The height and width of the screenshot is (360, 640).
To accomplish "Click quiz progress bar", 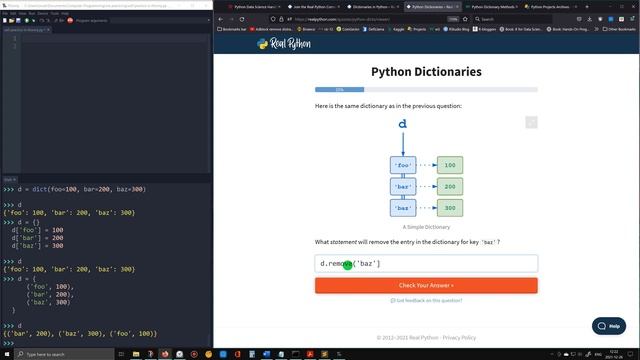I will tap(426, 89).
